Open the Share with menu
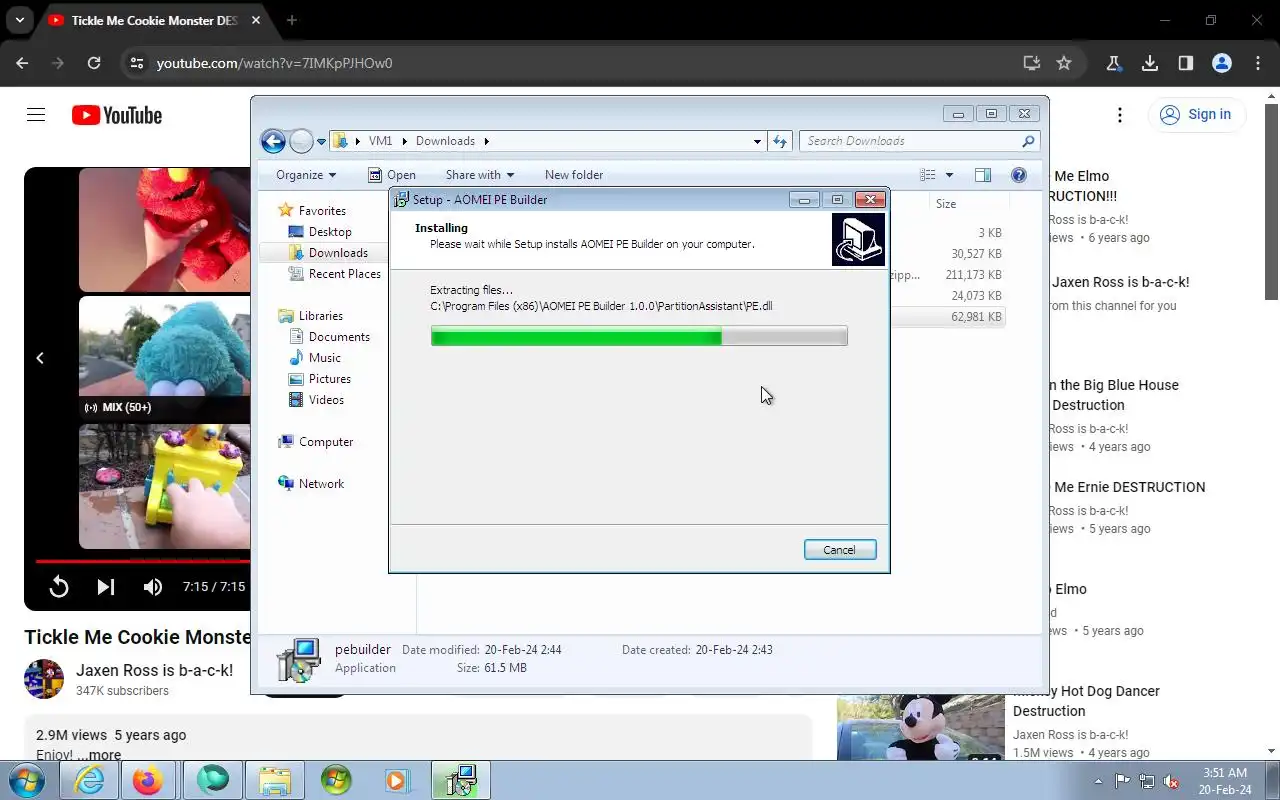 [479, 175]
